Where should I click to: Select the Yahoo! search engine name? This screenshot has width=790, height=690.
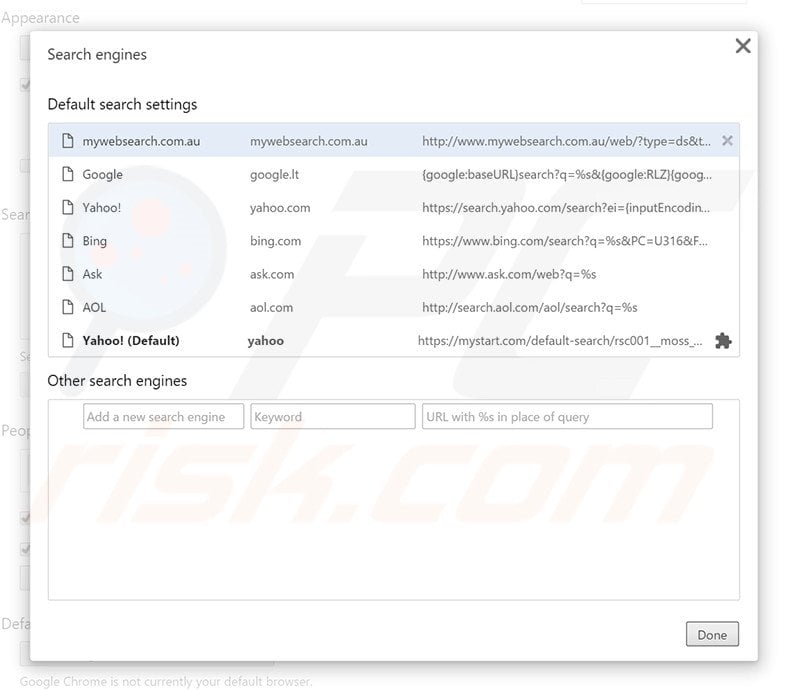point(102,208)
